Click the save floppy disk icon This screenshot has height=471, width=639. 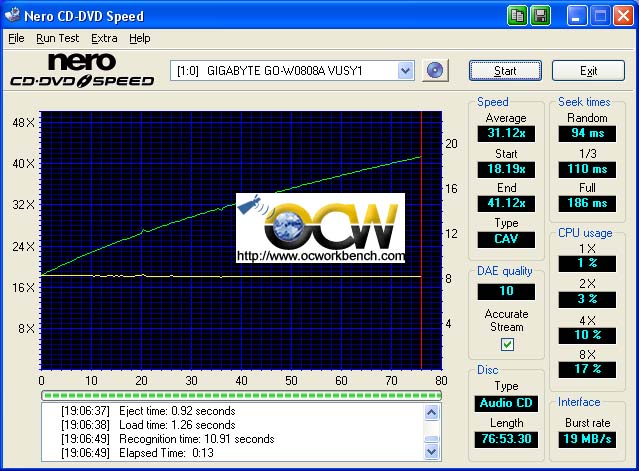pos(540,16)
